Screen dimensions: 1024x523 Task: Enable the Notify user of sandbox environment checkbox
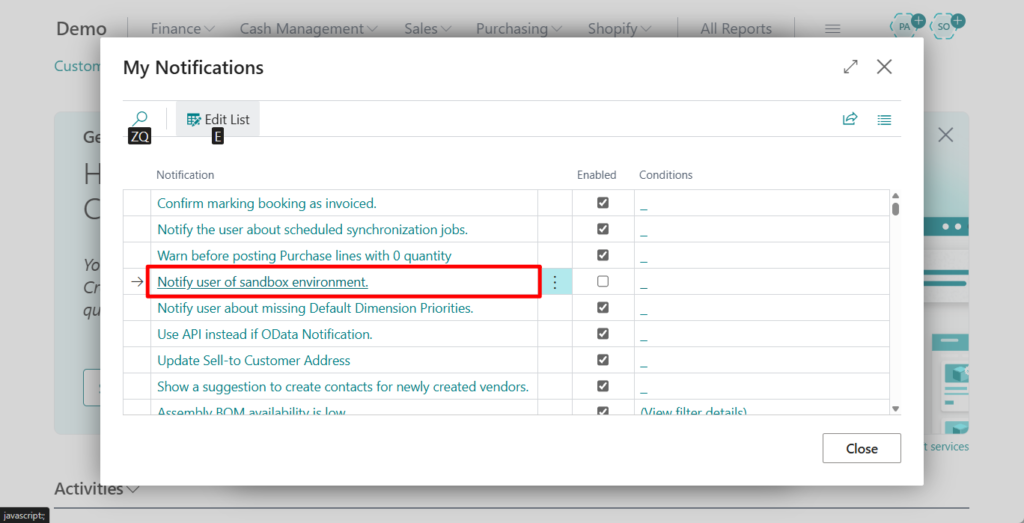(x=603, y=282)
